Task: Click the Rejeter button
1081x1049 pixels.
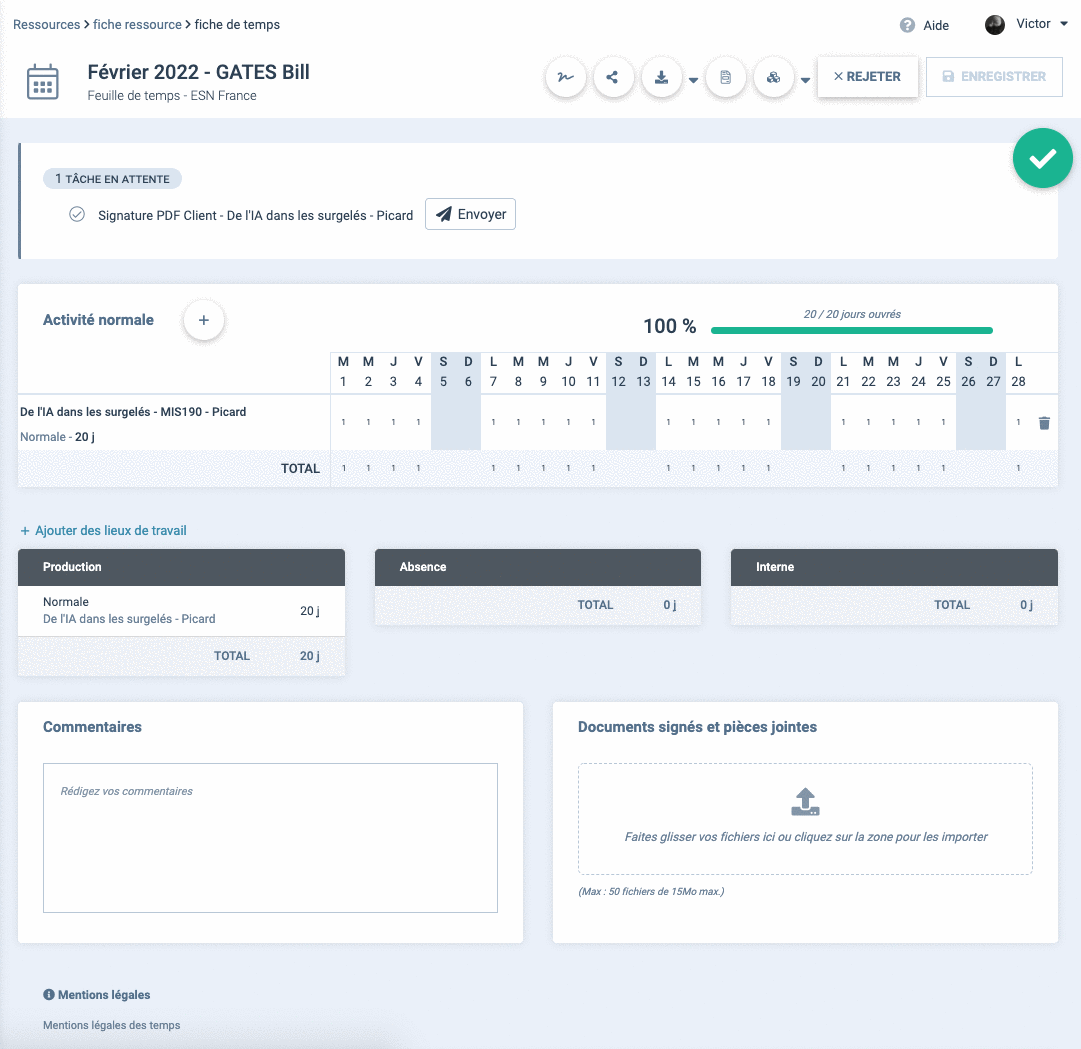Action: pos(867,76)
